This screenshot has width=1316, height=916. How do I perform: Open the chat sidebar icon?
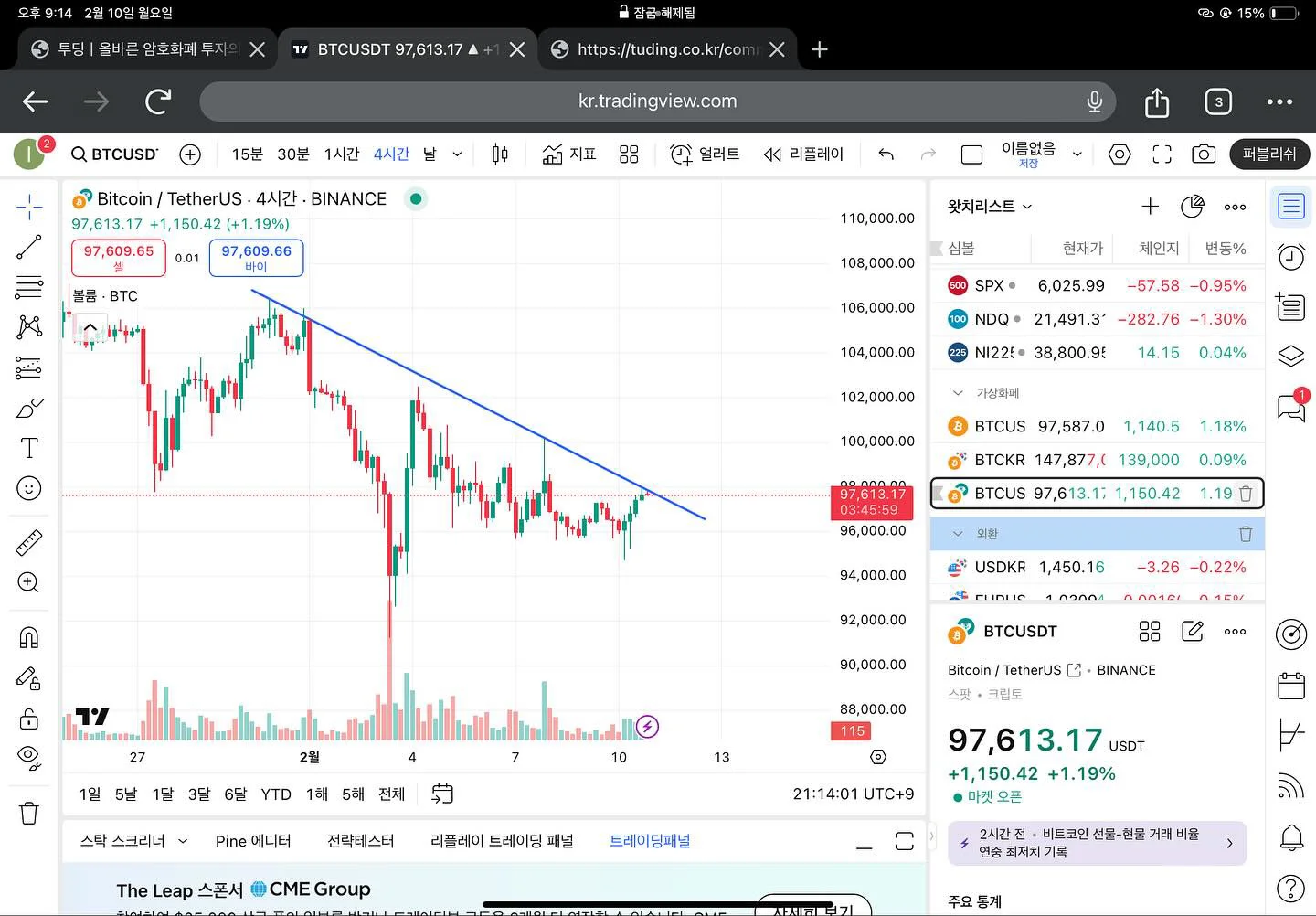click(x=1290, y=407)
